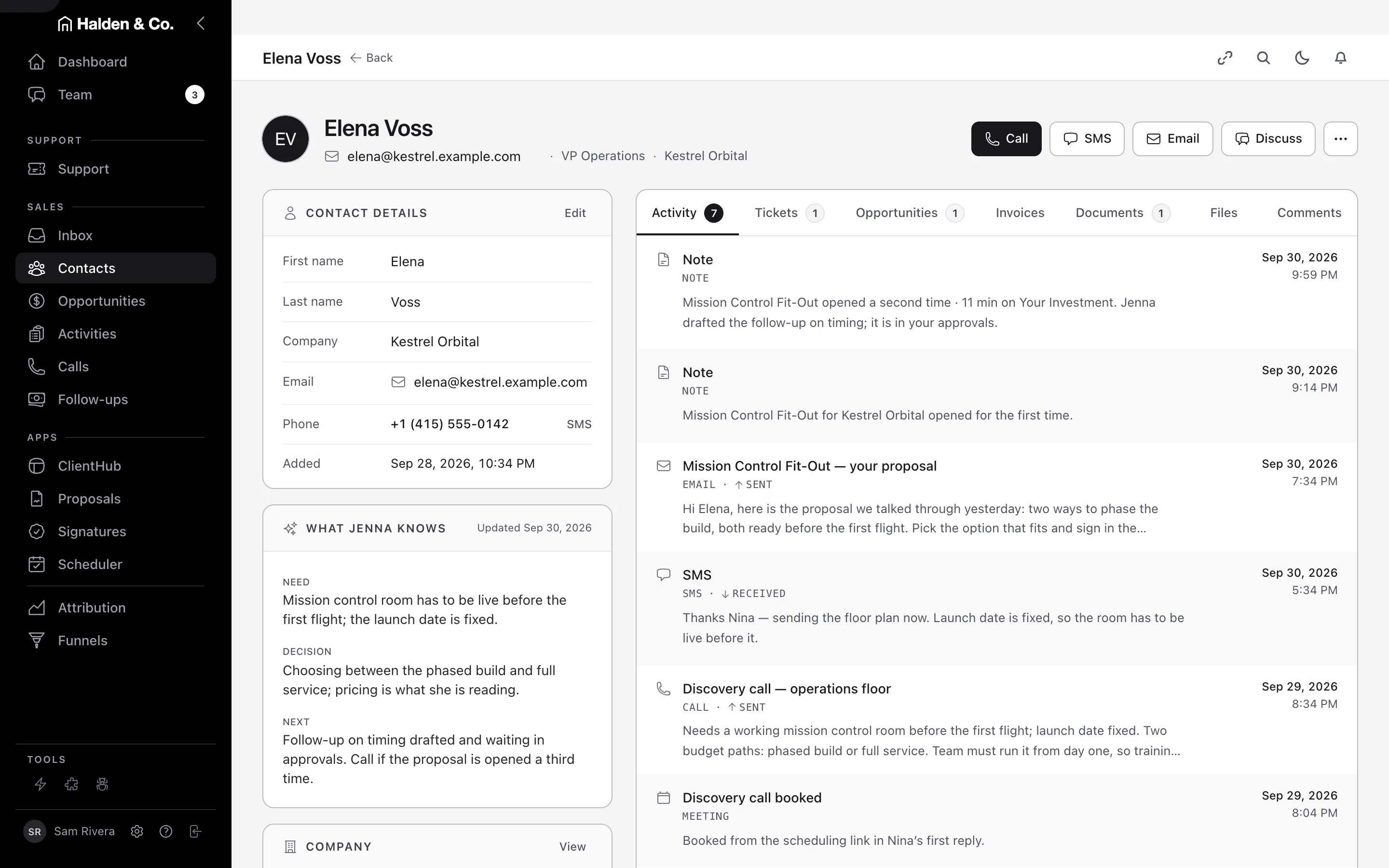The image size is (1389, 868).
Task: Copy the page link with the chain icon
Action: pyautogui.click(x=1225, y=58)
